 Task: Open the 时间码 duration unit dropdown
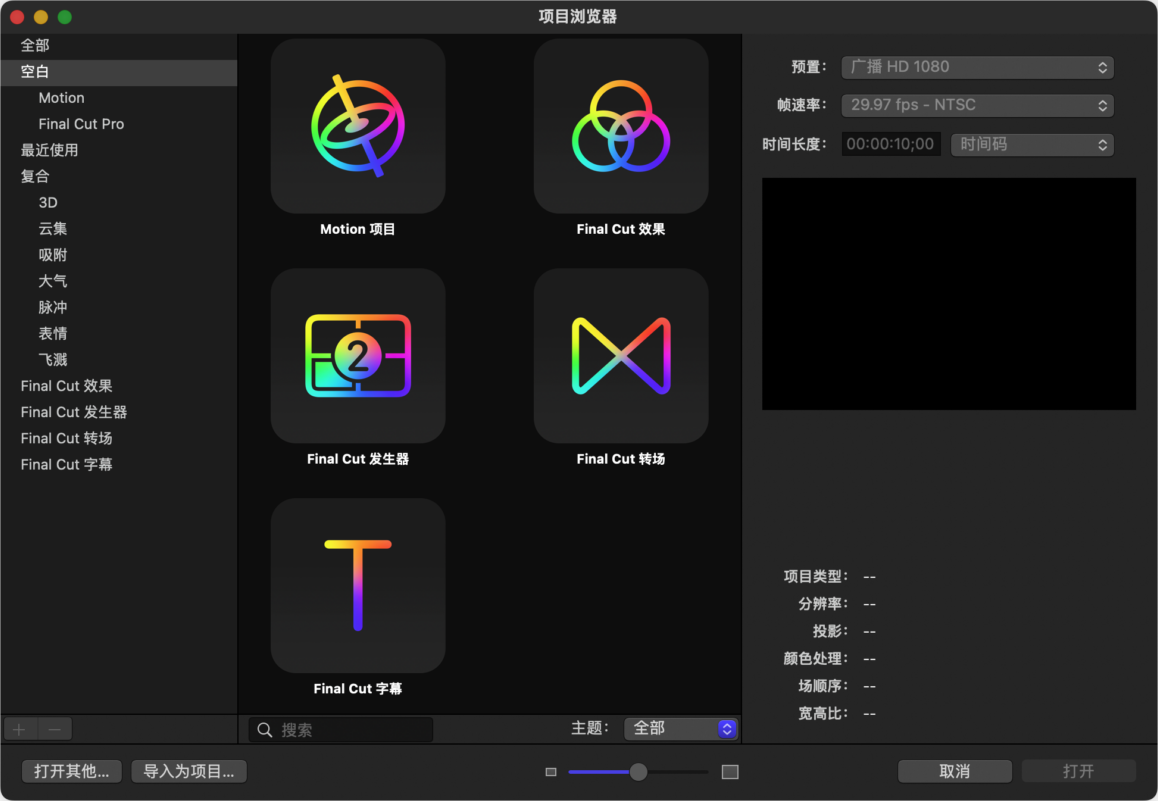(1031, 144)
